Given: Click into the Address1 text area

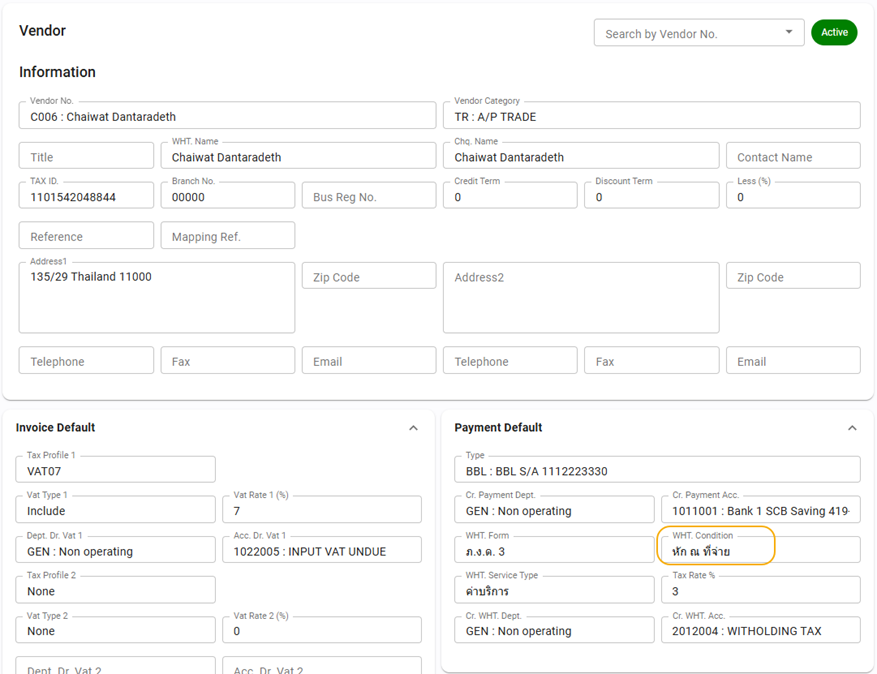Looking at the screenshot, I should tap(156, 298).
